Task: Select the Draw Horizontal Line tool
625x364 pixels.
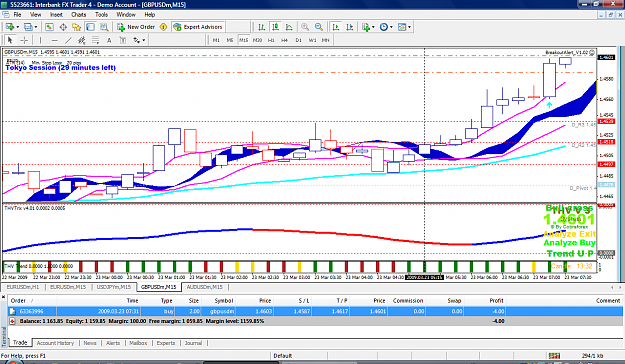Action: [x=55, y=40]
